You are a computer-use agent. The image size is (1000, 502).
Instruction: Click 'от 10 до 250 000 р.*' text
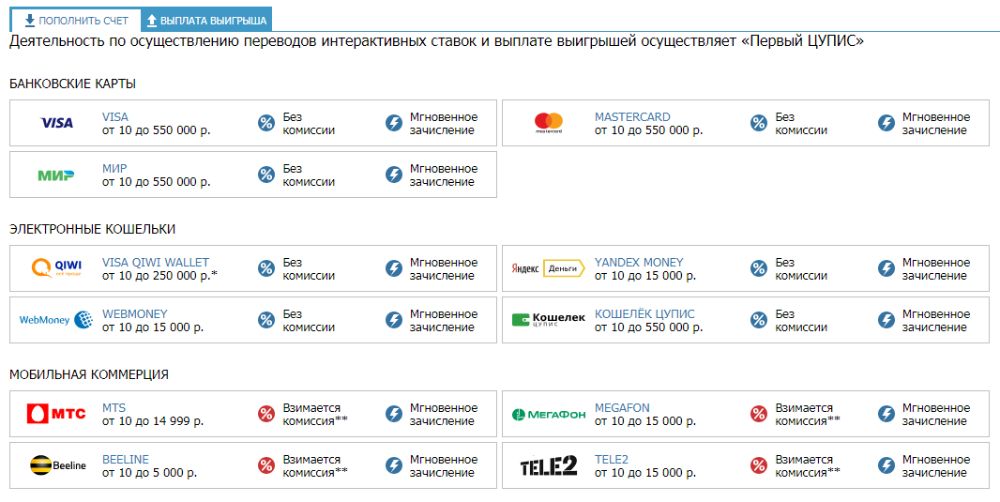pos(159,276)
